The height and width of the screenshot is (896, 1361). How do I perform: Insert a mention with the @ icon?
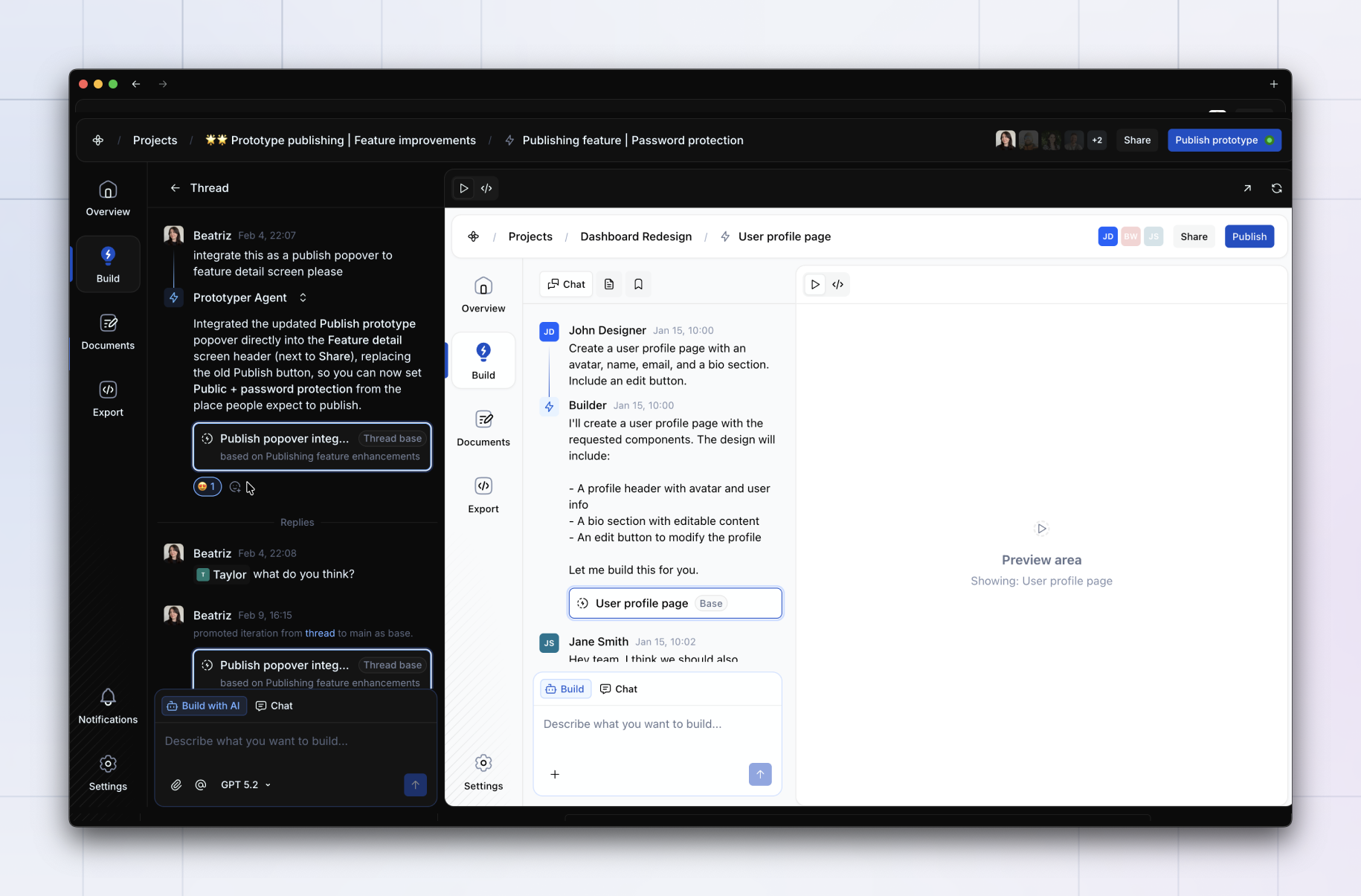(201, 784)
